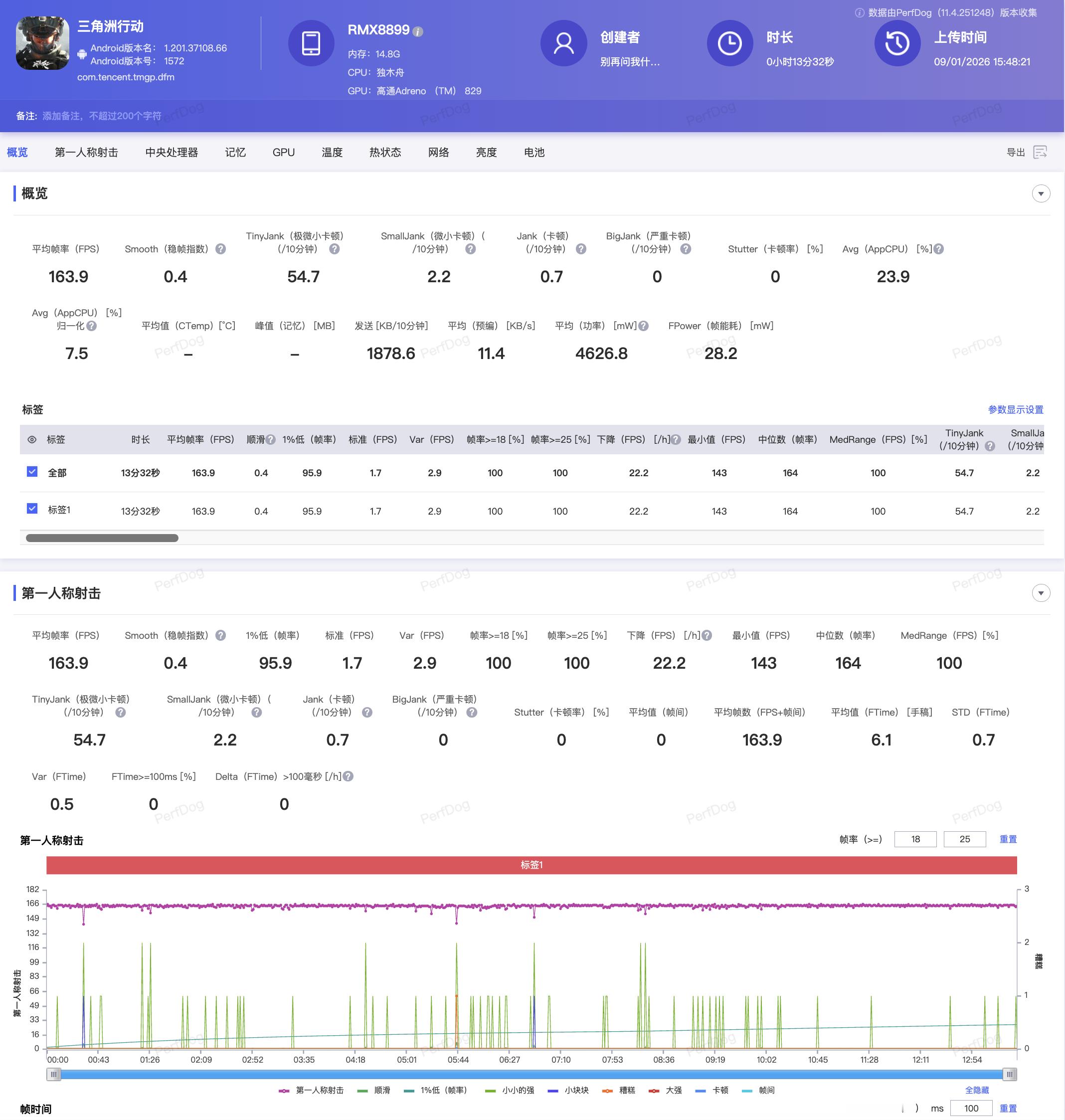Click the 三角洲行动 game app thumbnail
The width and height of the screenshot is (1065, 1120).
point(42,43)
